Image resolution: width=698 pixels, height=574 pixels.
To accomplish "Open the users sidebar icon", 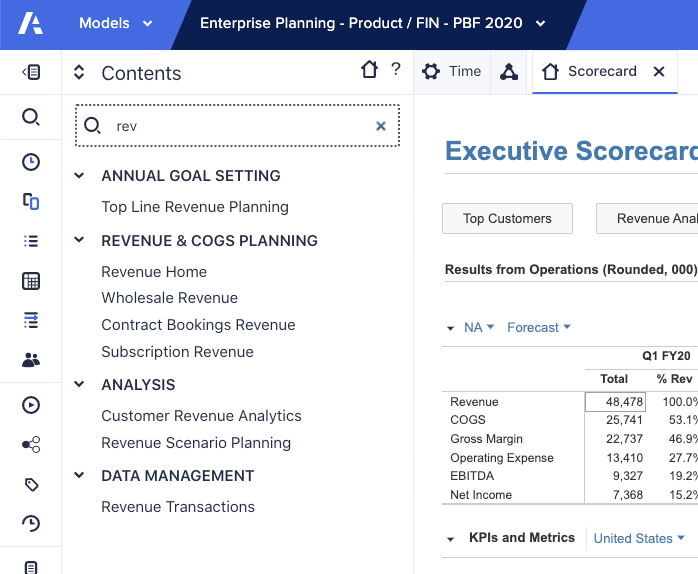I will [31, 360].
